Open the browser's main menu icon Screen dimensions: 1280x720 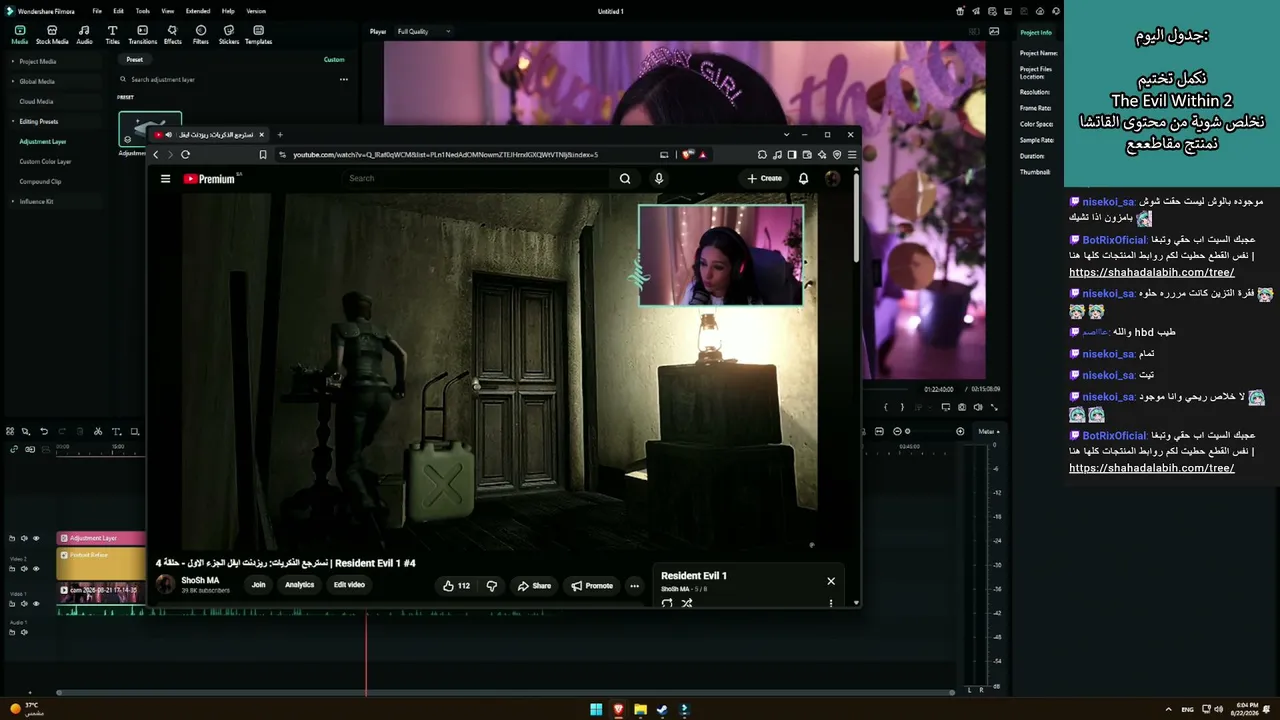click(x=852, y=155)
